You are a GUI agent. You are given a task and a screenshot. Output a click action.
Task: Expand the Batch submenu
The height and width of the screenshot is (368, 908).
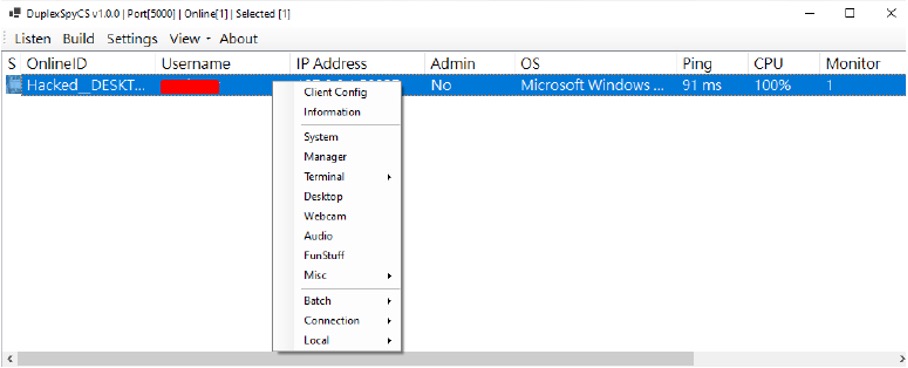[x=336, y=301]
